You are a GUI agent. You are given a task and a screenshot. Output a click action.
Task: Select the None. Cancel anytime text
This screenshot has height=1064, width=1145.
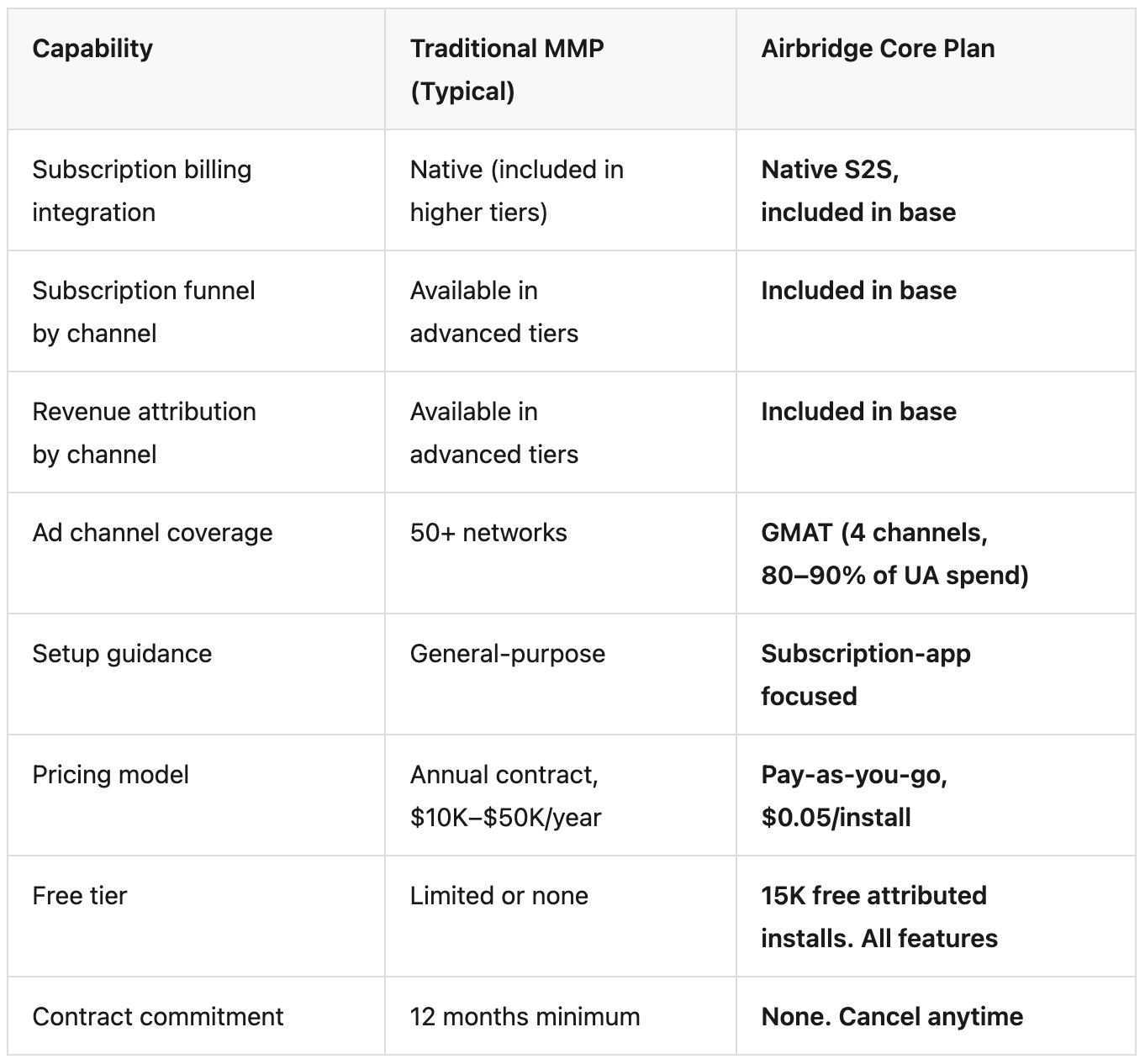tap(892, 1017)
